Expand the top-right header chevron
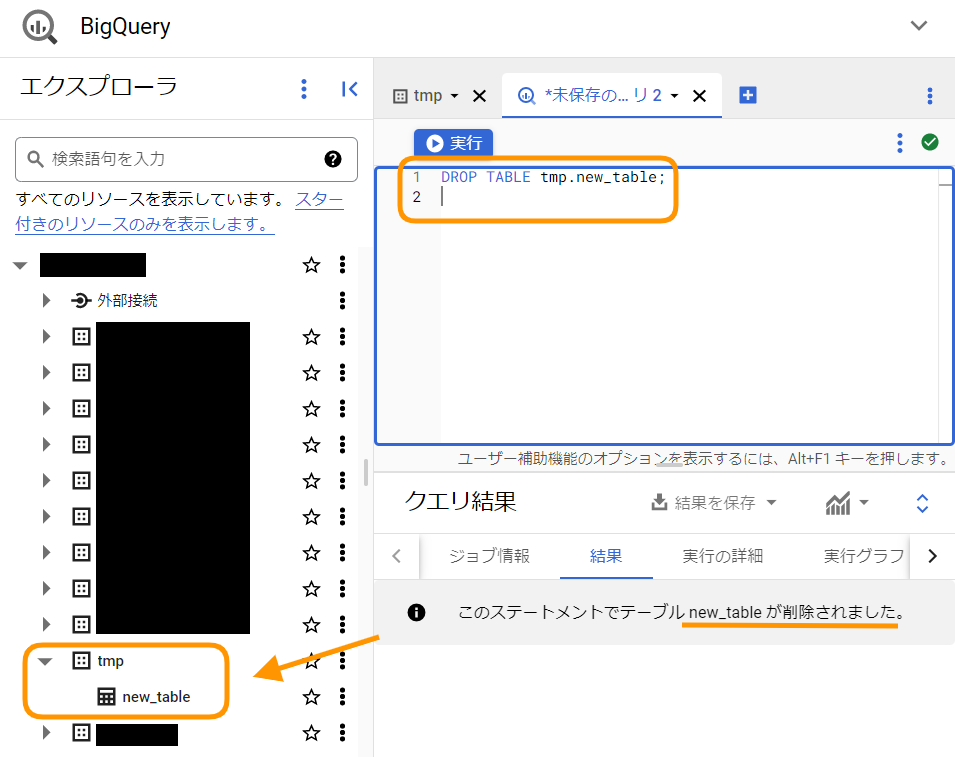 coord(918,26)
